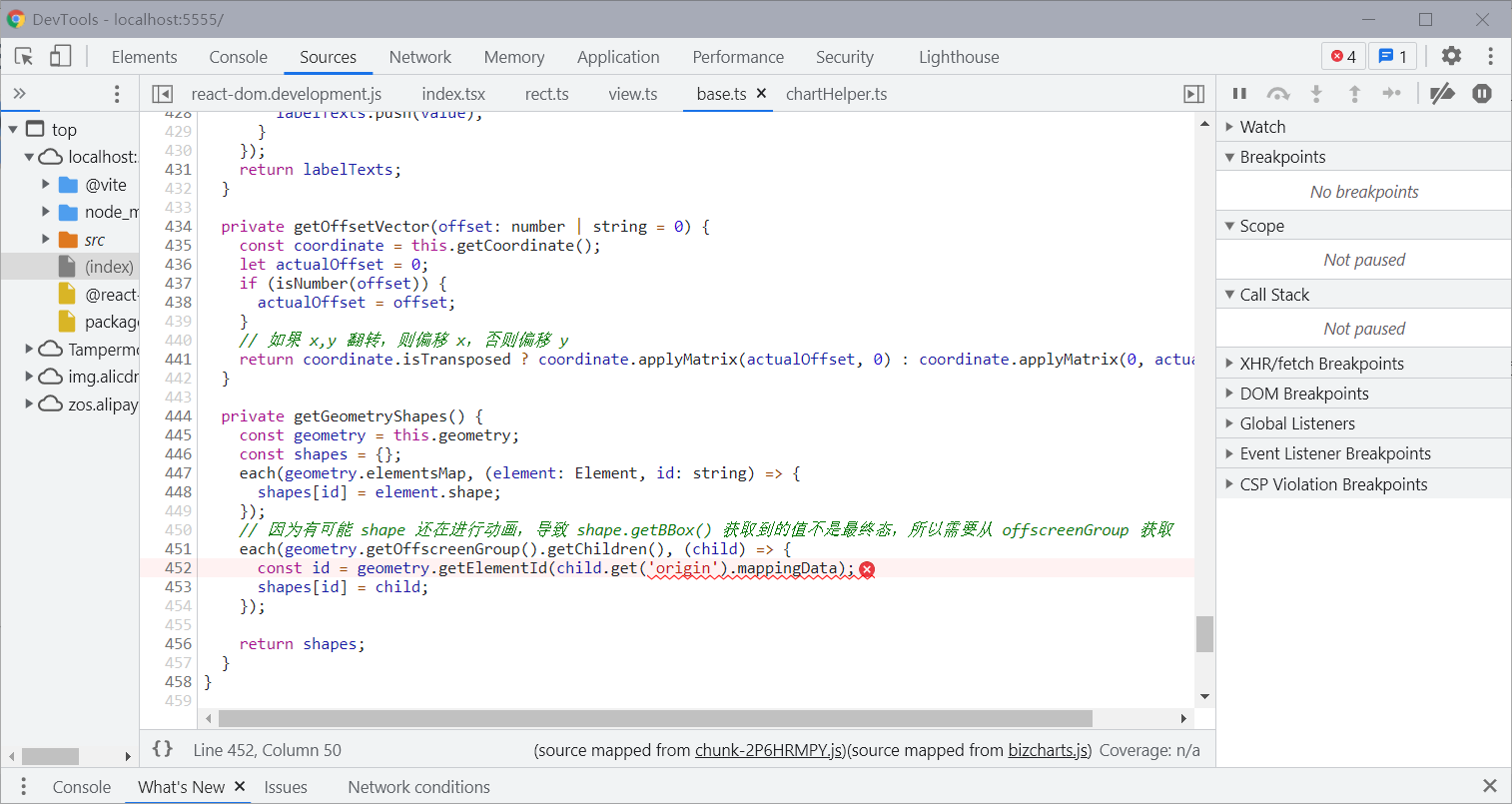The width and height of the screenshot is (1512, 804).
Task: Select the (index) file in navigator
Action: tap(109, 267)
